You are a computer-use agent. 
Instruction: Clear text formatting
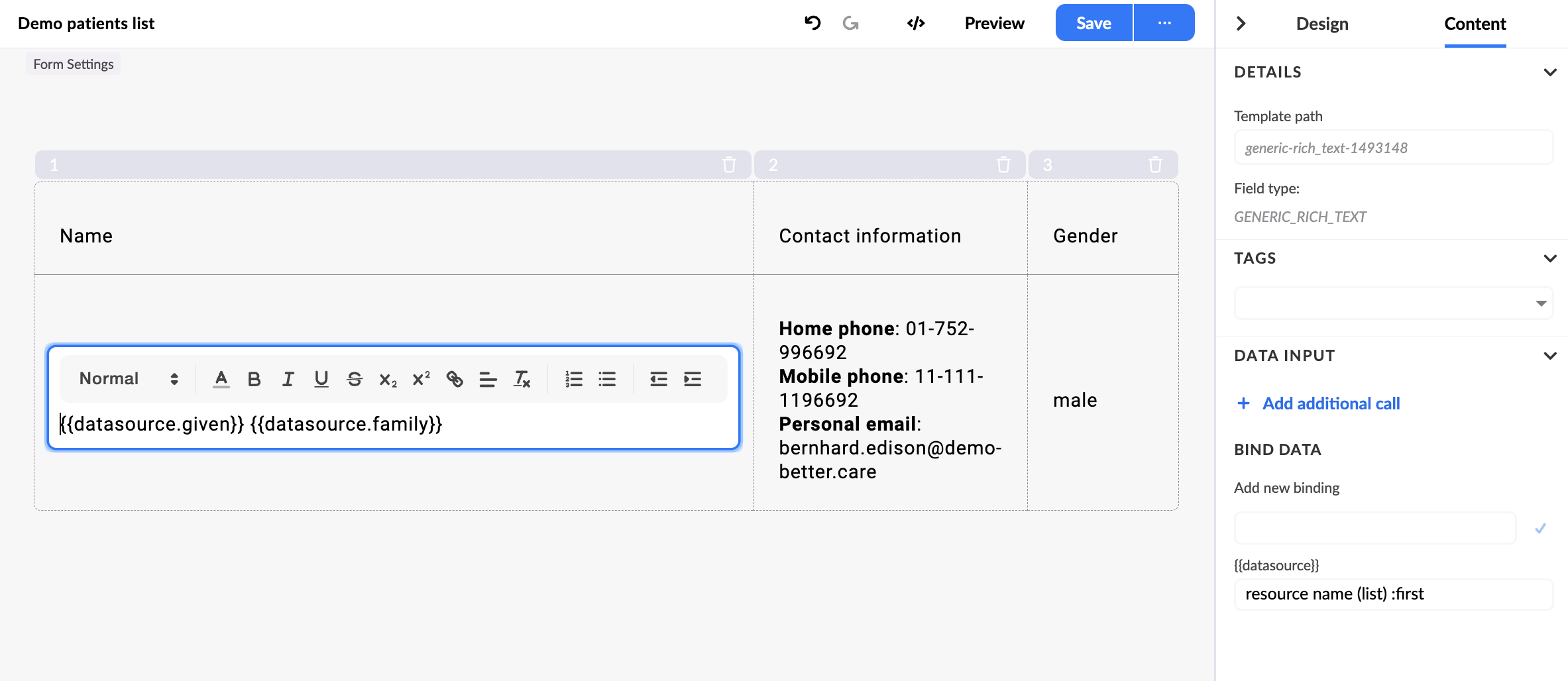pos(522,379)
